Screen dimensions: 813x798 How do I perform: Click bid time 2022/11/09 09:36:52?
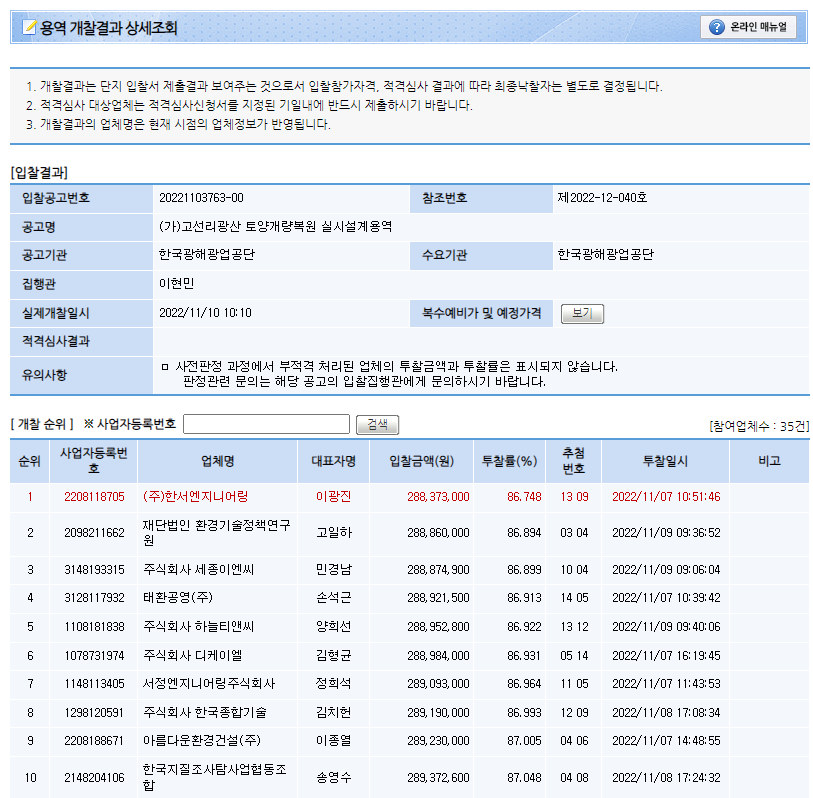click(666, 533)
